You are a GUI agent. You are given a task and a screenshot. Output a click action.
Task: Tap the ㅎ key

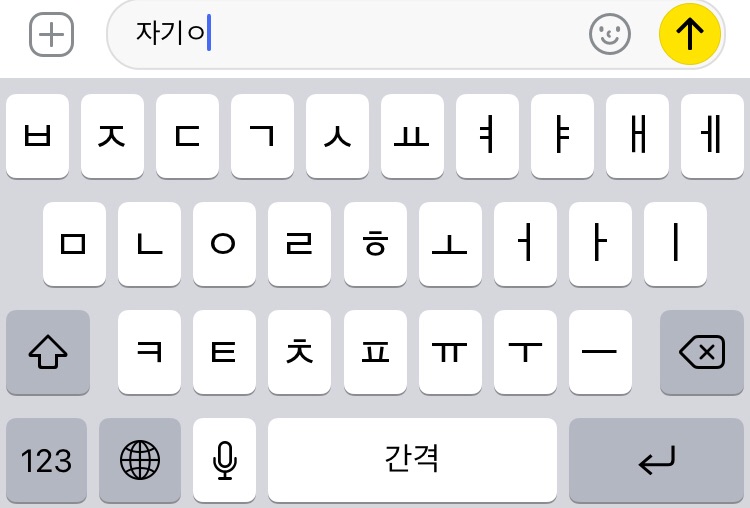pos(375,244)
